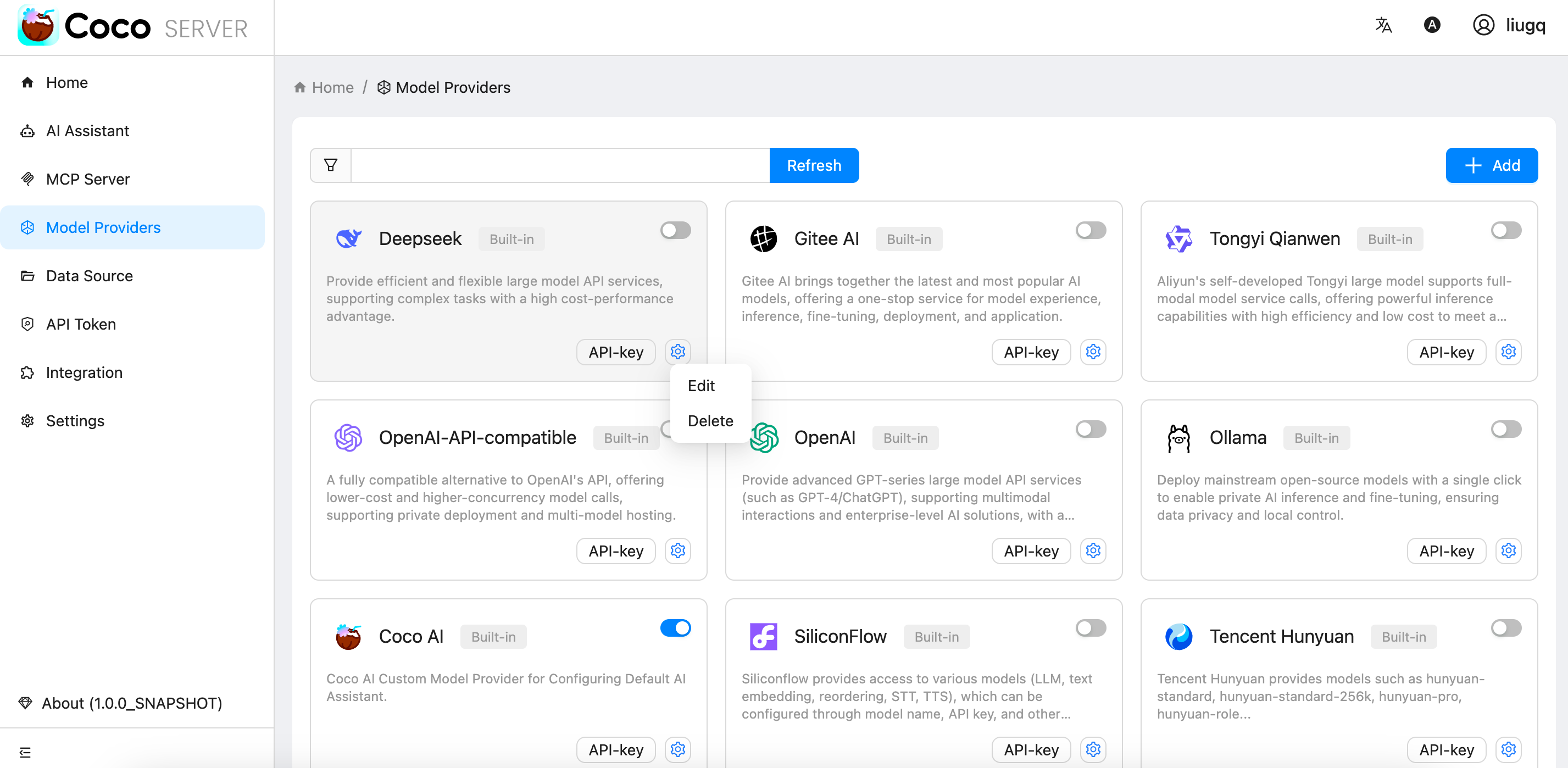Screen dimensions: 1568x768
Task: Choose Edit from the popup menu
Action: pyautogui.click(x=710, y=386)
